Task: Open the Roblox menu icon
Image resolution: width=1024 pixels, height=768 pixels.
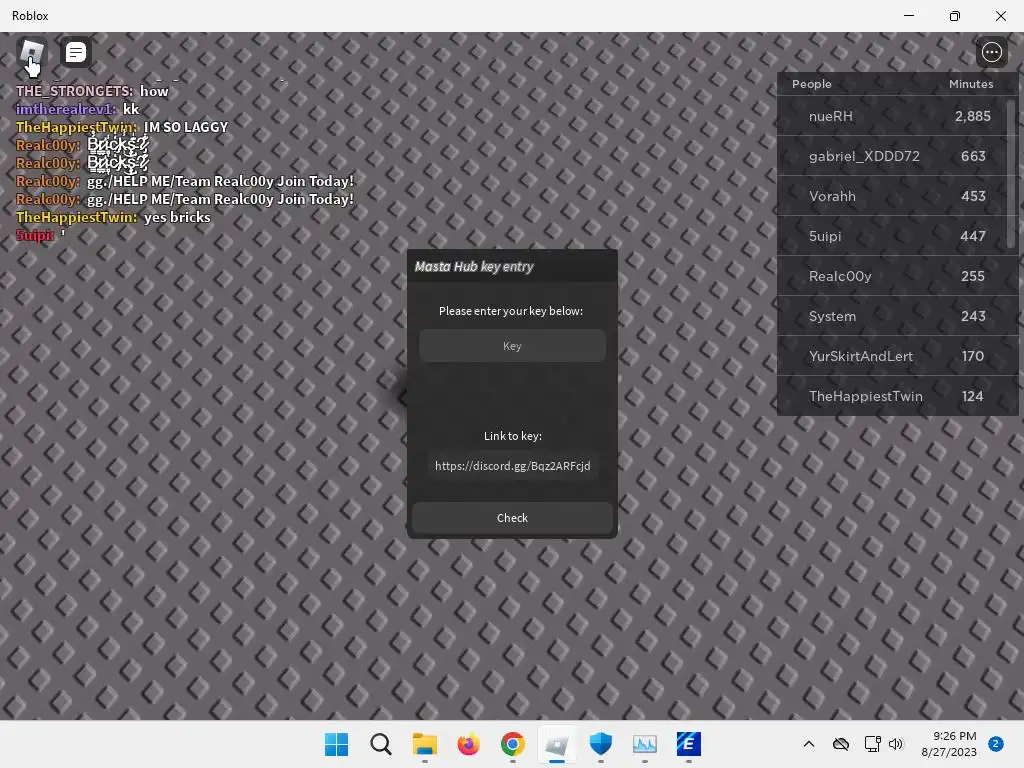Action: [x=31, y=52]
